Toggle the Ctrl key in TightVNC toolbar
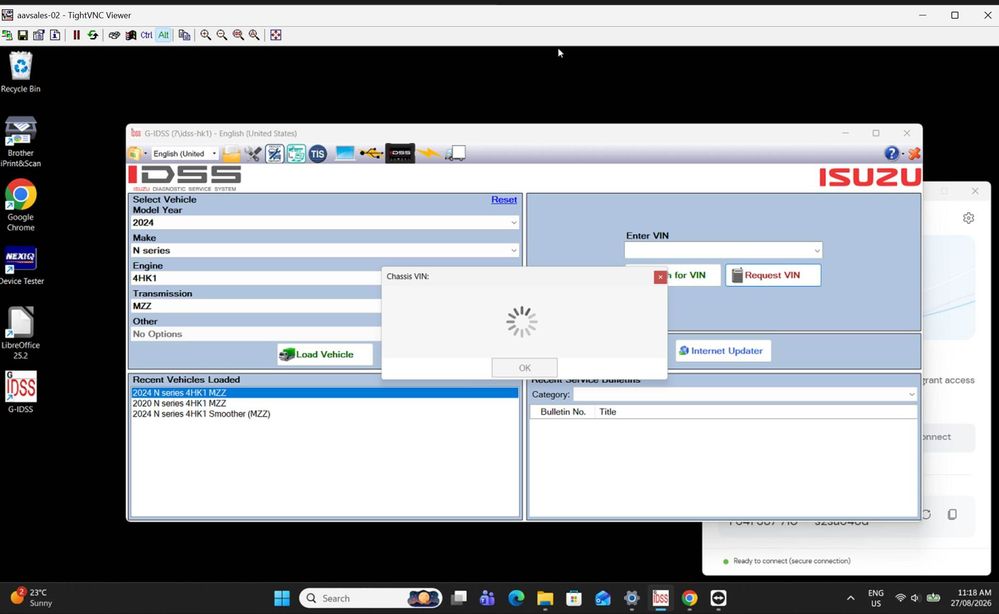This screenshot has width=999, height=614. pos(147,35)
